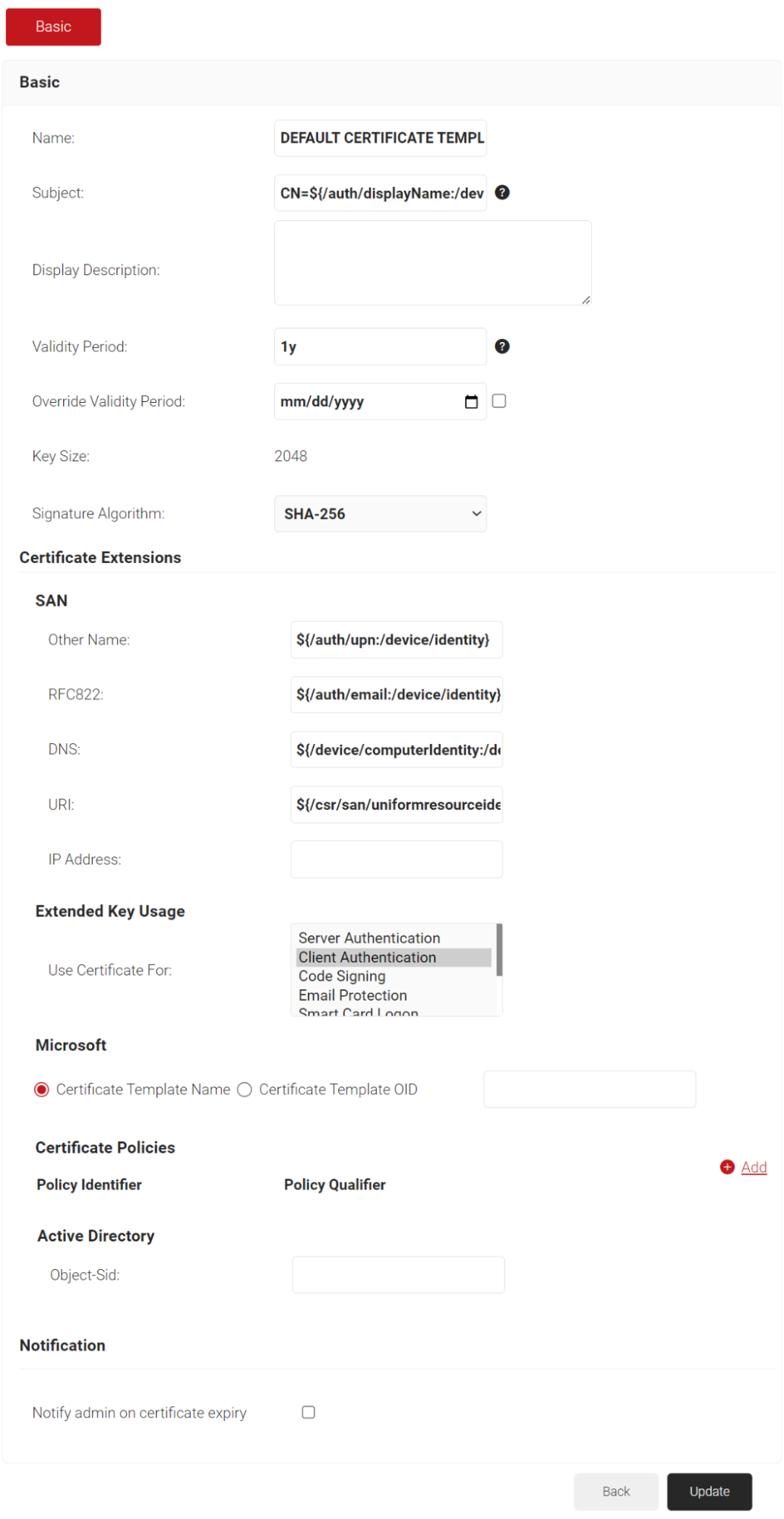Click the Back button
Image resolution: width=784 pixels, height=1519 pixels.
click(x=615, y=1492)
